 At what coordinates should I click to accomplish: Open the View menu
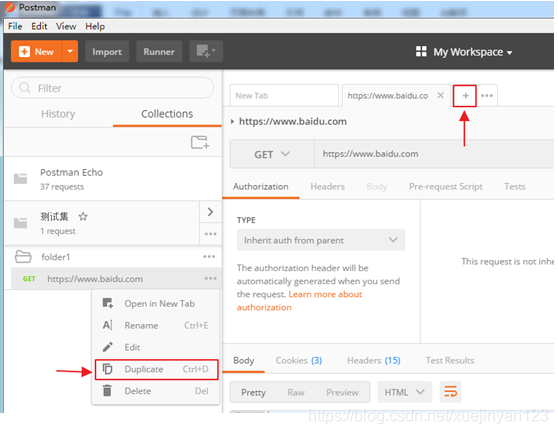tap(66, 26)
